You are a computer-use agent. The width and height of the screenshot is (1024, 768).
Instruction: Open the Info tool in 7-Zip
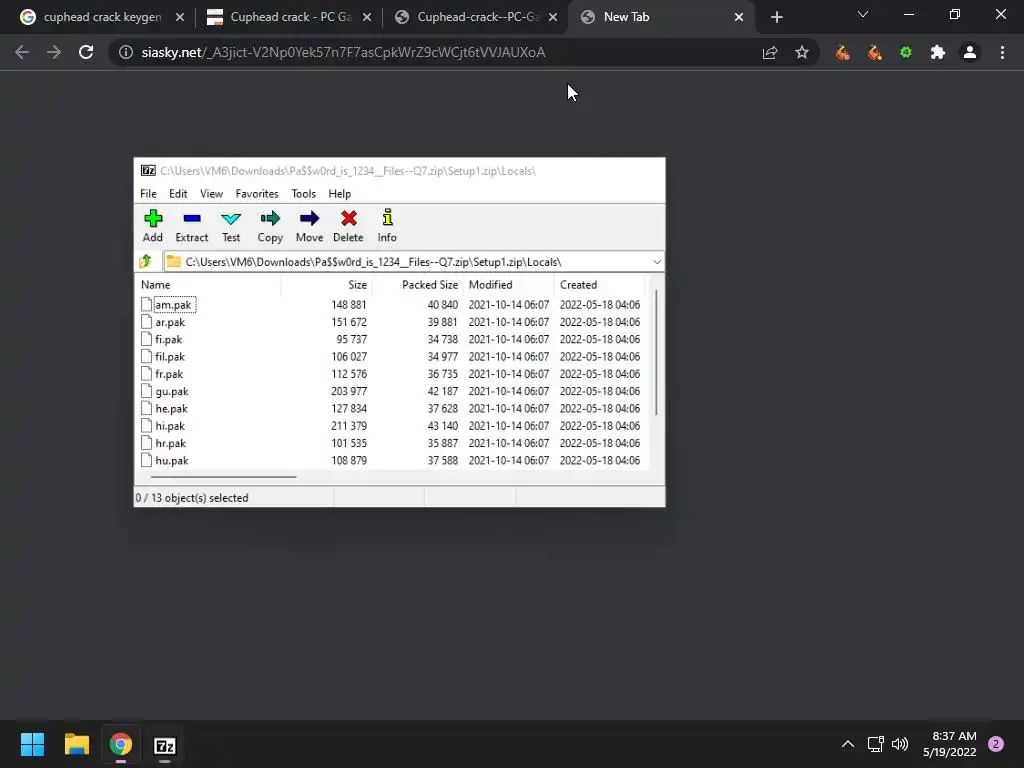click(387, 225)
